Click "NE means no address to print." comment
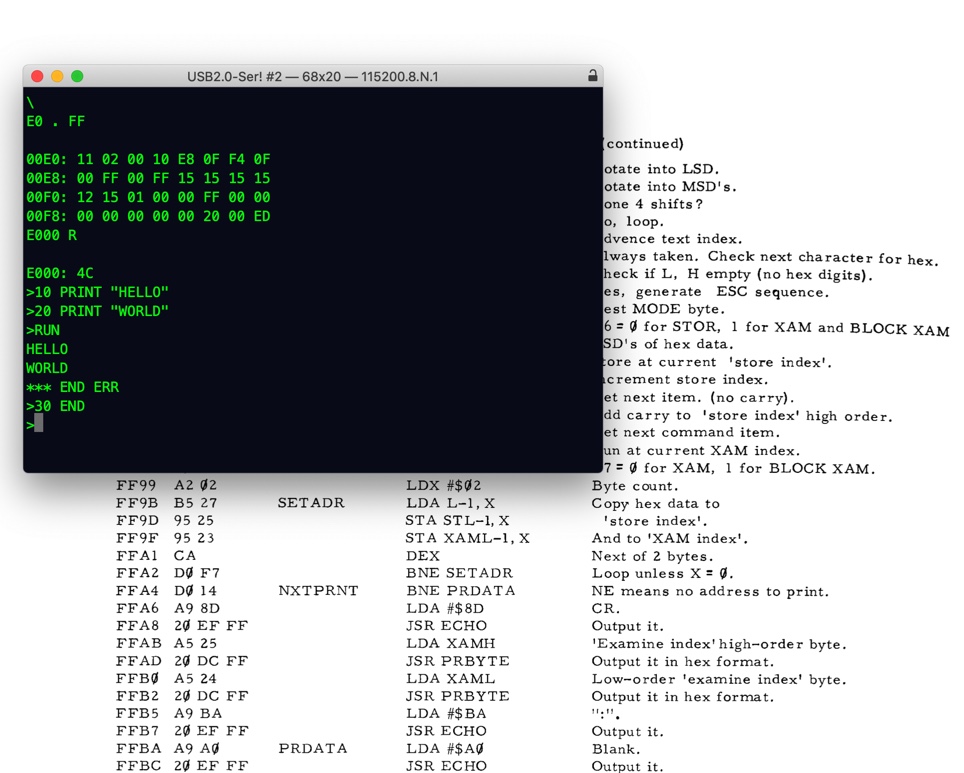964x773 pixels. 710,592
